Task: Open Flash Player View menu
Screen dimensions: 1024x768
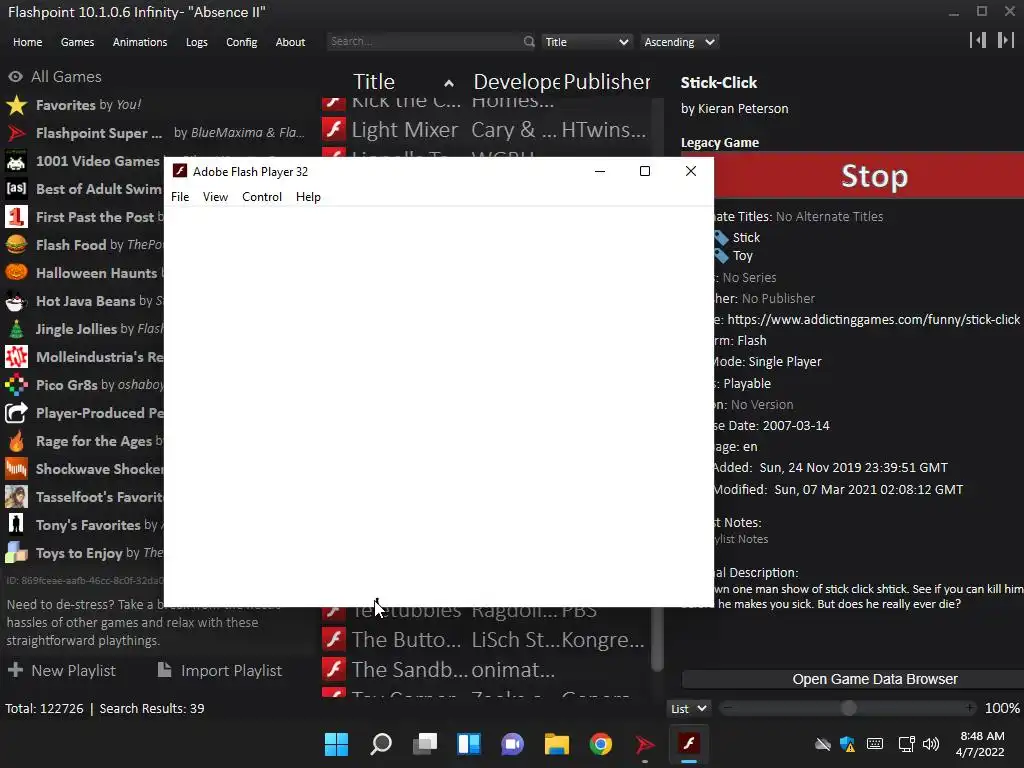Action: click(216, 197)
